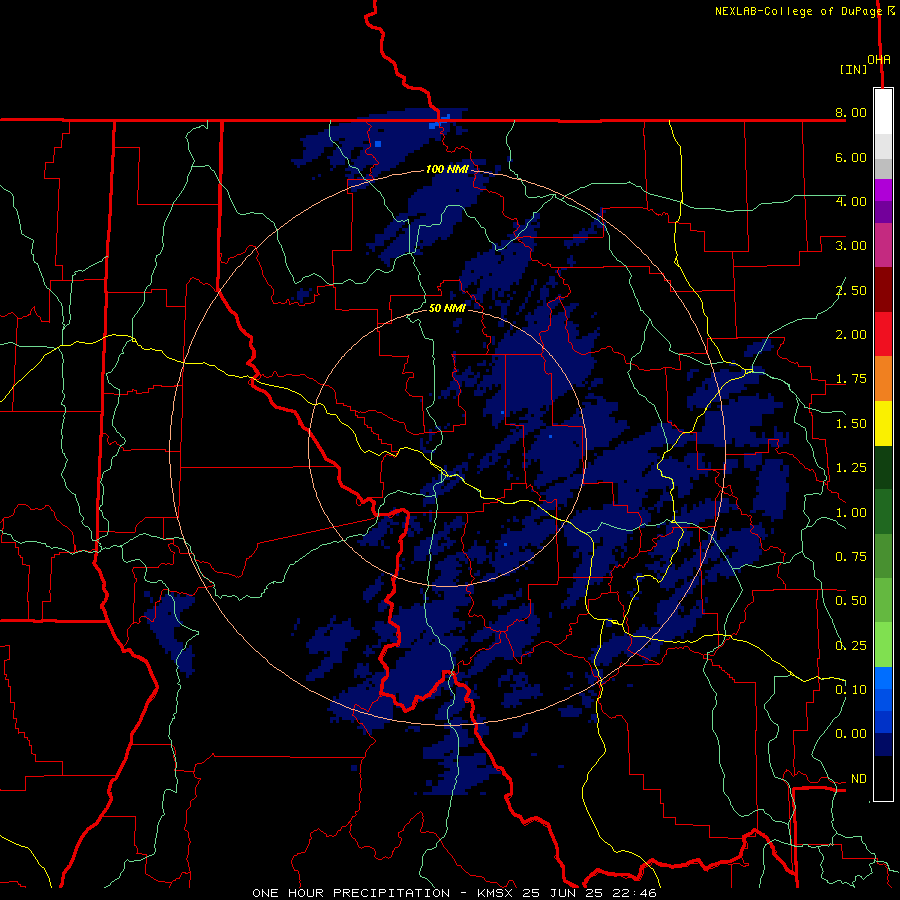This screenshot has width=900, height=900.
Task: Click the [IN] units label
Action: (853, 69)
